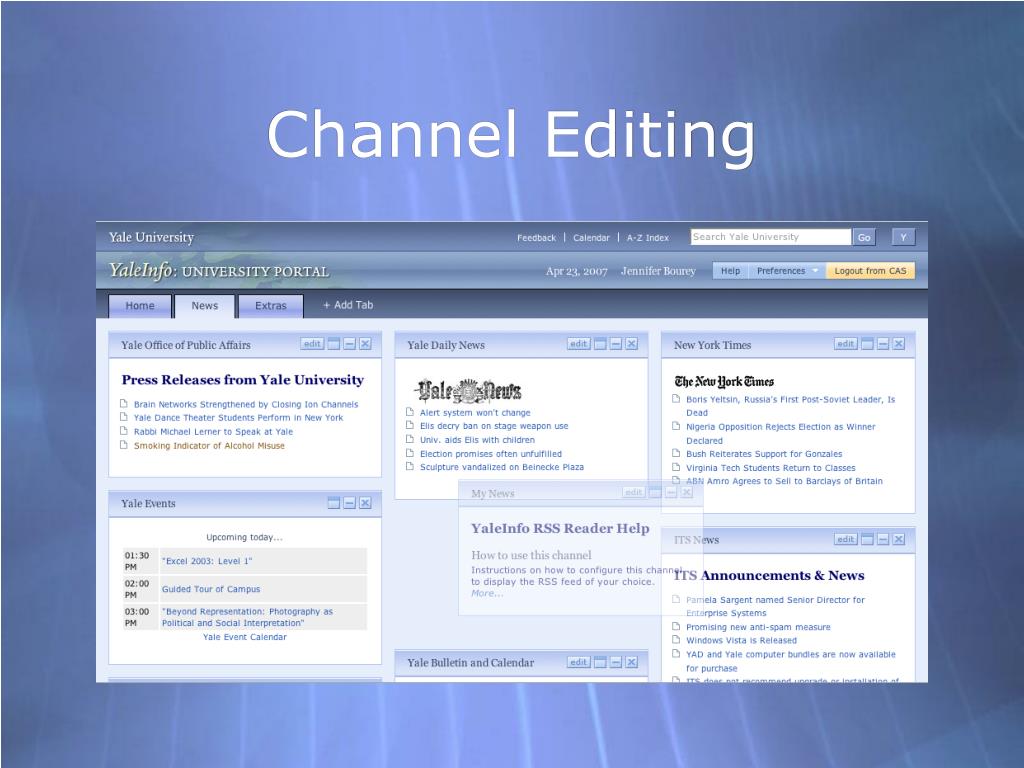Open Windows Vista is Released item
The width and height of the screenshot is (1024, 768).
(x=741, y=641)
